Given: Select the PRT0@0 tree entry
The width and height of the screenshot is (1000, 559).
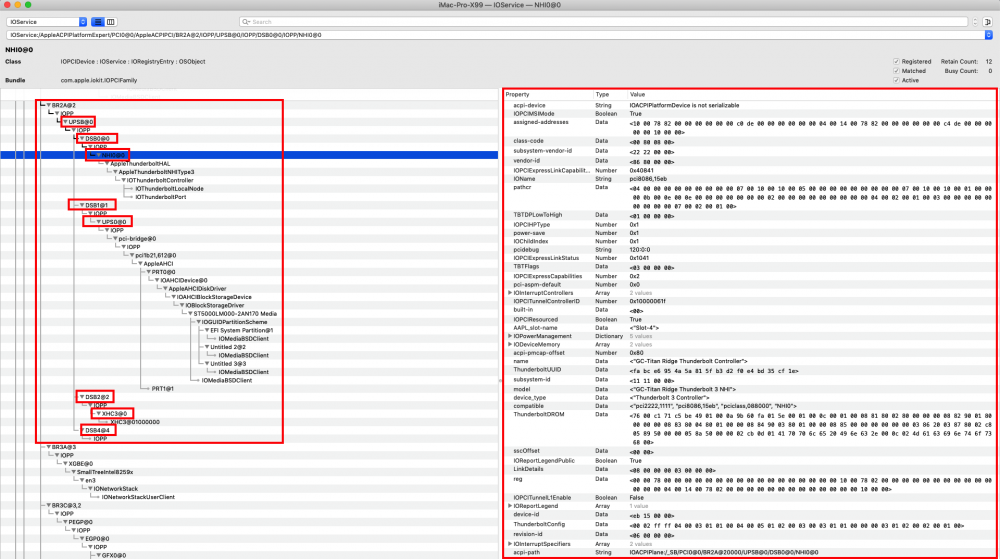Looking at the screenshot, I should pyautogui.click(x=163, y=272).
